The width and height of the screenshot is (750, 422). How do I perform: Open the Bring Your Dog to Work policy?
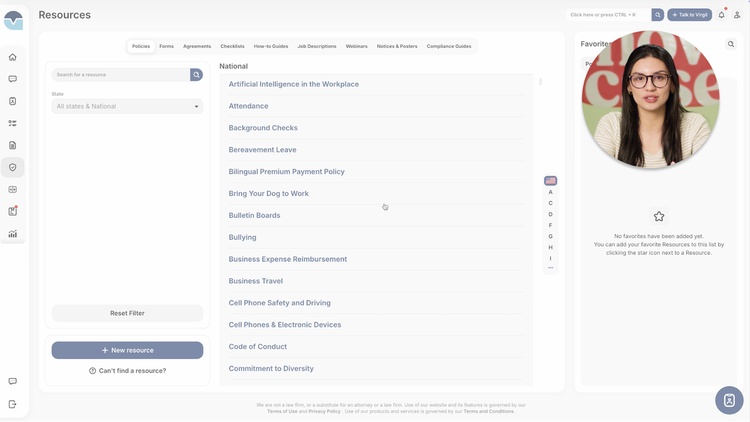pyautogui.click(x=268, y=194)
